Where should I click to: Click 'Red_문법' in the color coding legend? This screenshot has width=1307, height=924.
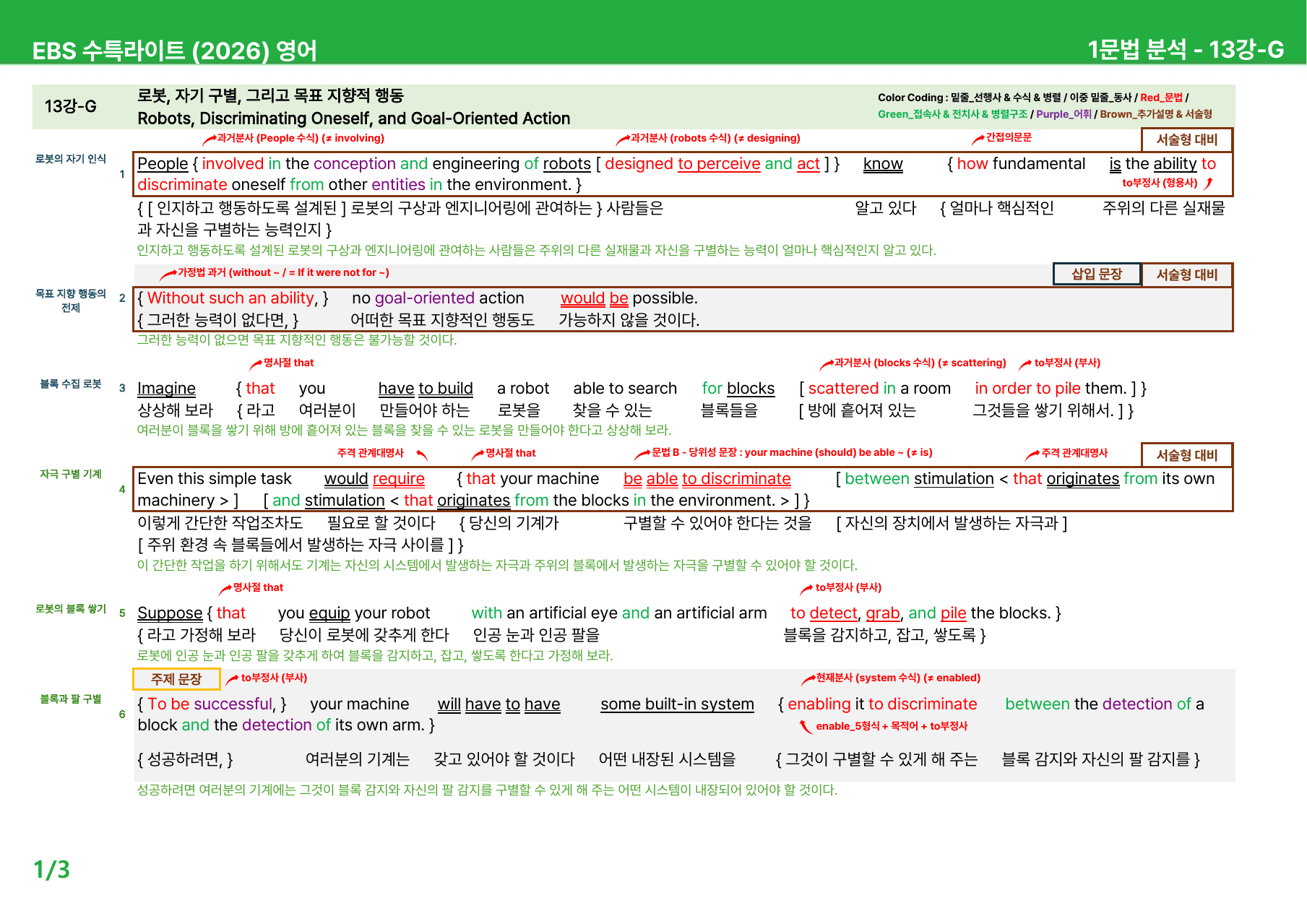pyautogui.click(x=1161, y=98)
